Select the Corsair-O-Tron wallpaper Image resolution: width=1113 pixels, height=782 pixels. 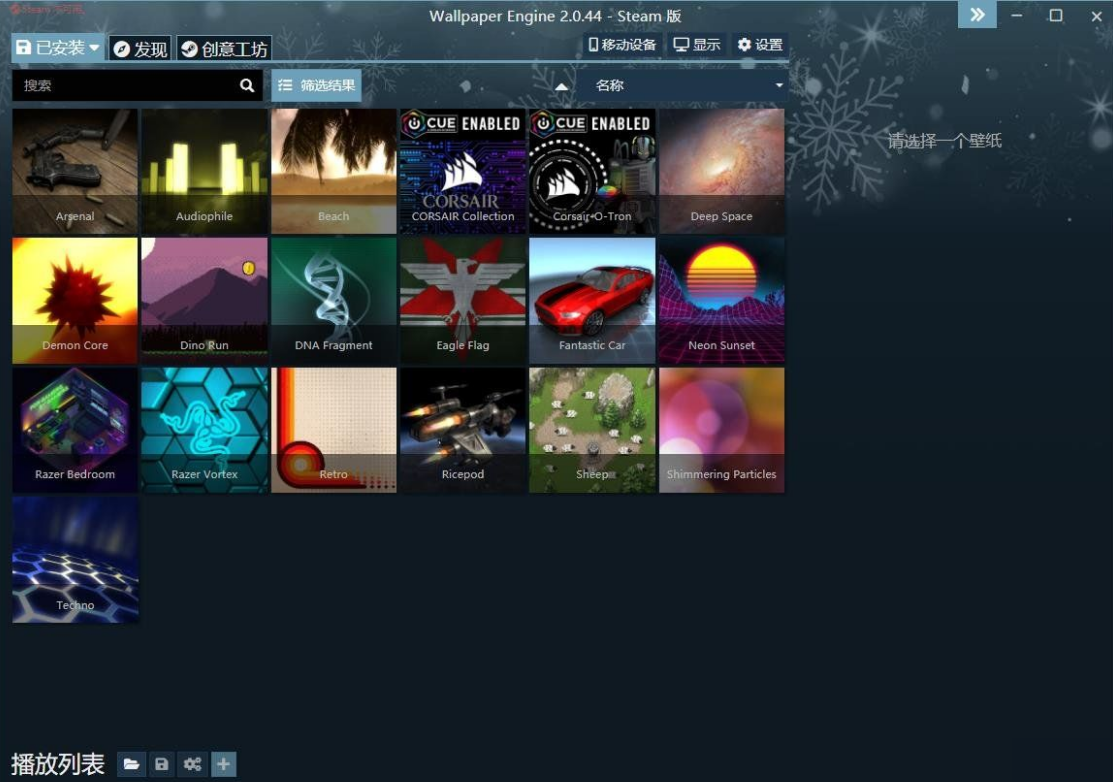[x=592, y=171]
